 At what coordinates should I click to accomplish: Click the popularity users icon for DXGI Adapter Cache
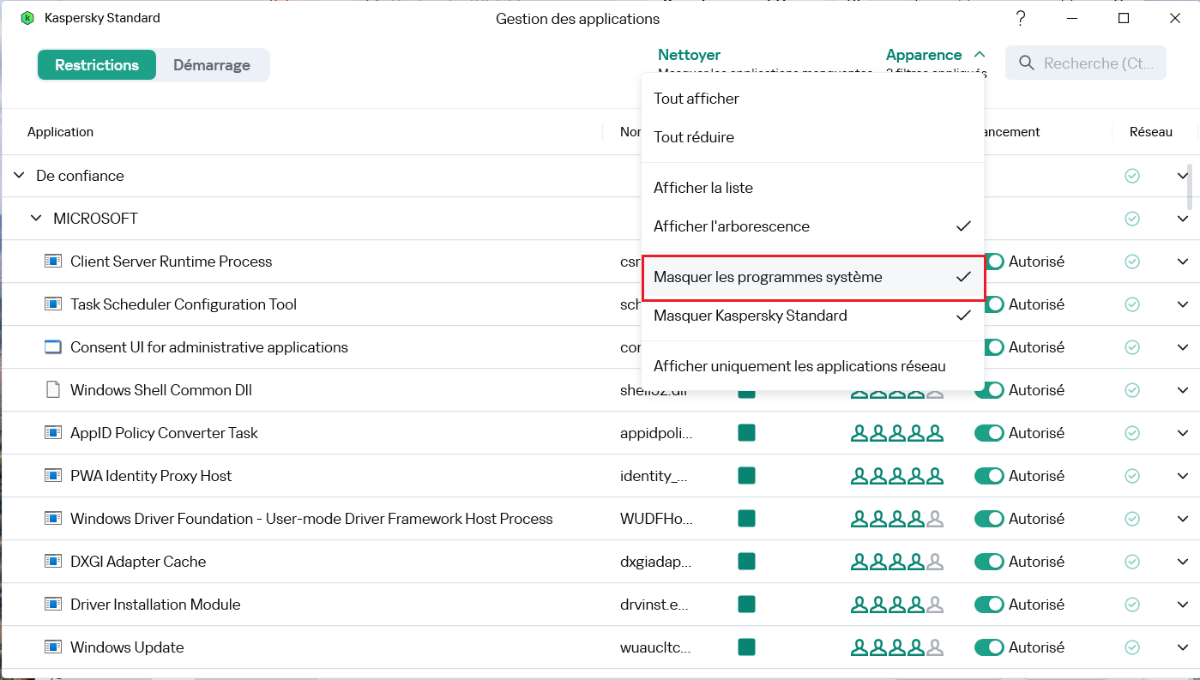pyautogui.click(x=897, y=562)
